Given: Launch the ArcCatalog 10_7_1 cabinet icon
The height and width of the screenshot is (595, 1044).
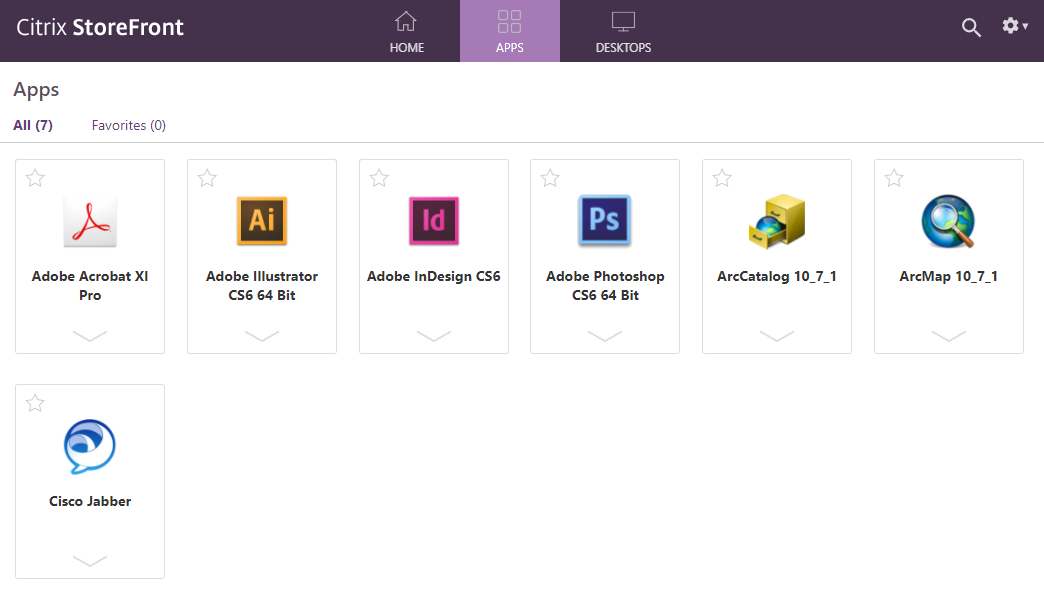Looking at the screenshot, I should point(776,221).
